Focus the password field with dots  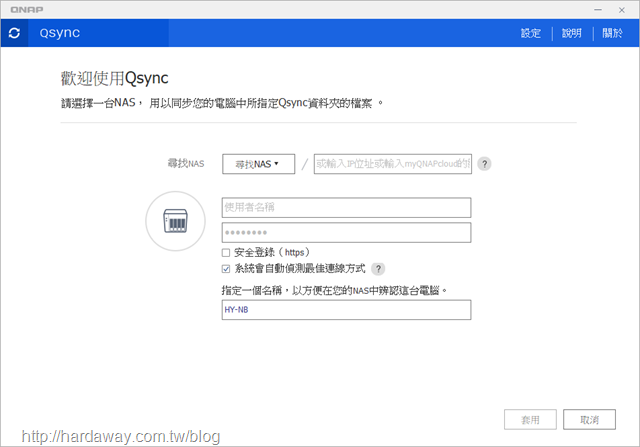pos(346,233)
